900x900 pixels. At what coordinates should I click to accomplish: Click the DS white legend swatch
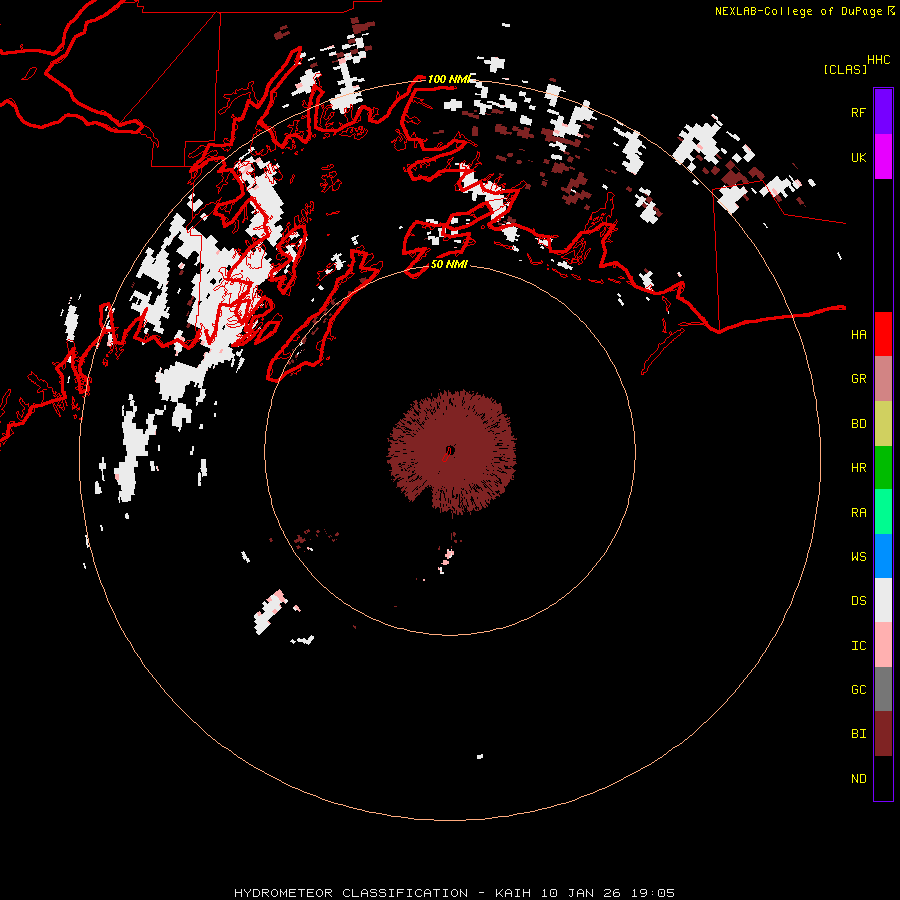point(883,600)
